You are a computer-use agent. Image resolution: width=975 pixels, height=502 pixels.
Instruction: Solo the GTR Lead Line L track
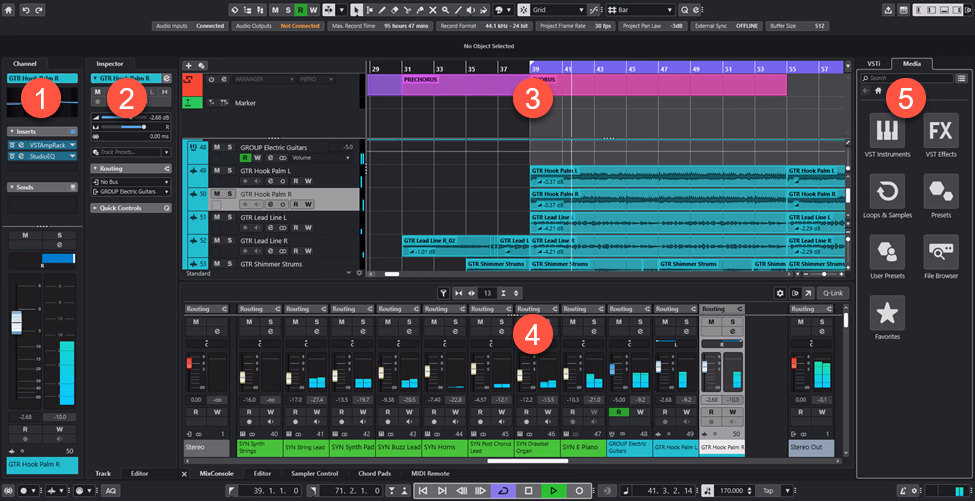pos(229,217)
